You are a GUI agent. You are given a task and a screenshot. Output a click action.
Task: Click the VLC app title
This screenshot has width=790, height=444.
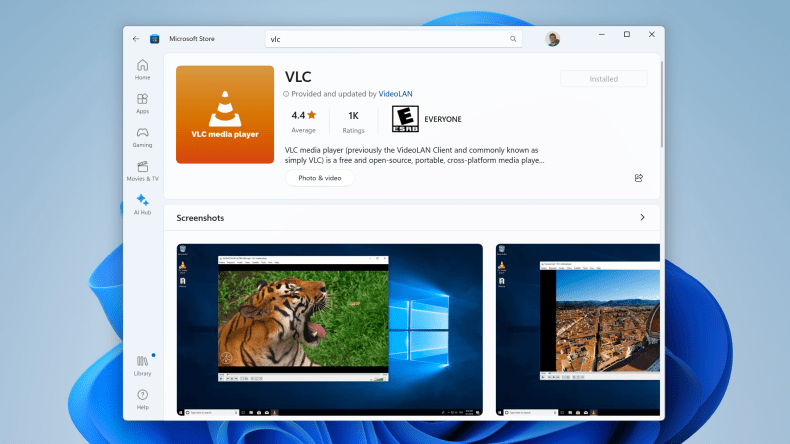coord(298,77)
